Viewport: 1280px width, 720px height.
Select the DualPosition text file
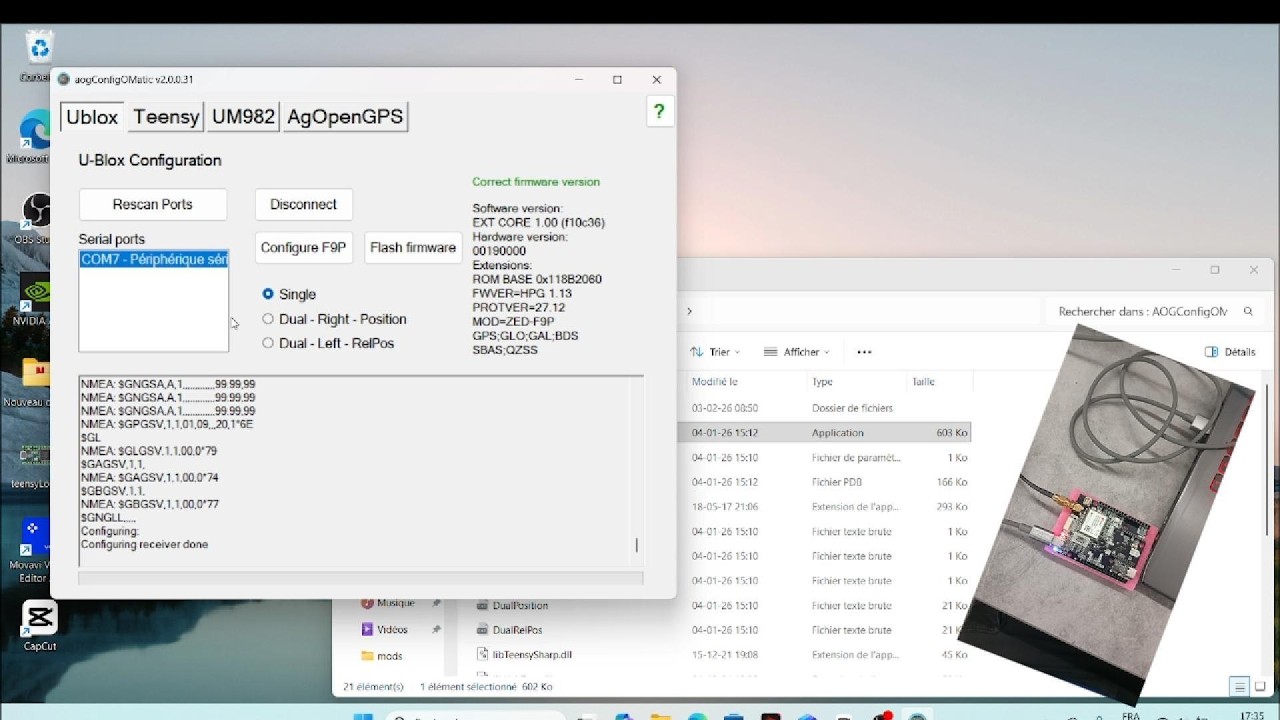520,605
